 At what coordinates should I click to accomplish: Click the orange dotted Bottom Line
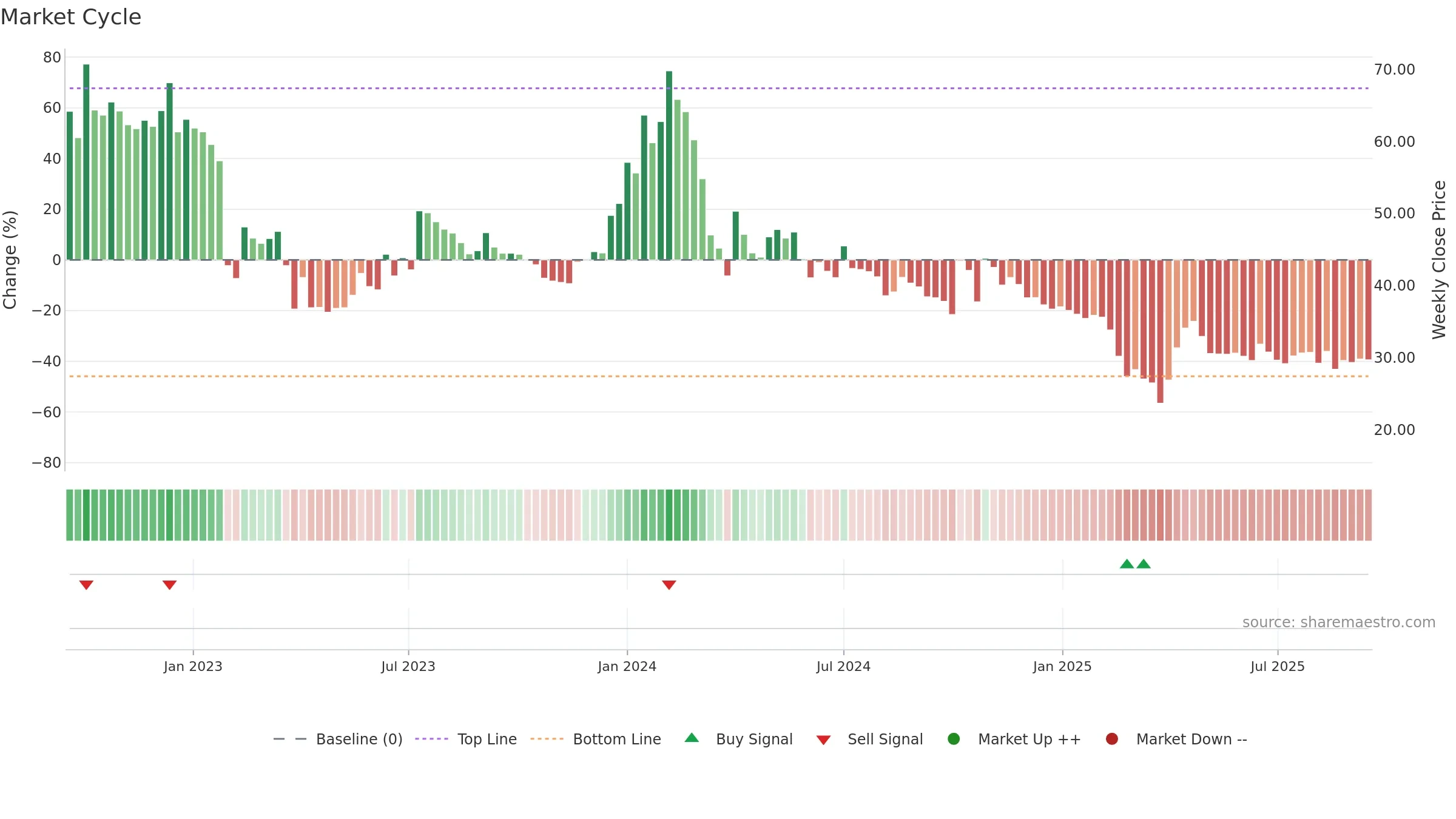click(719, 376)
